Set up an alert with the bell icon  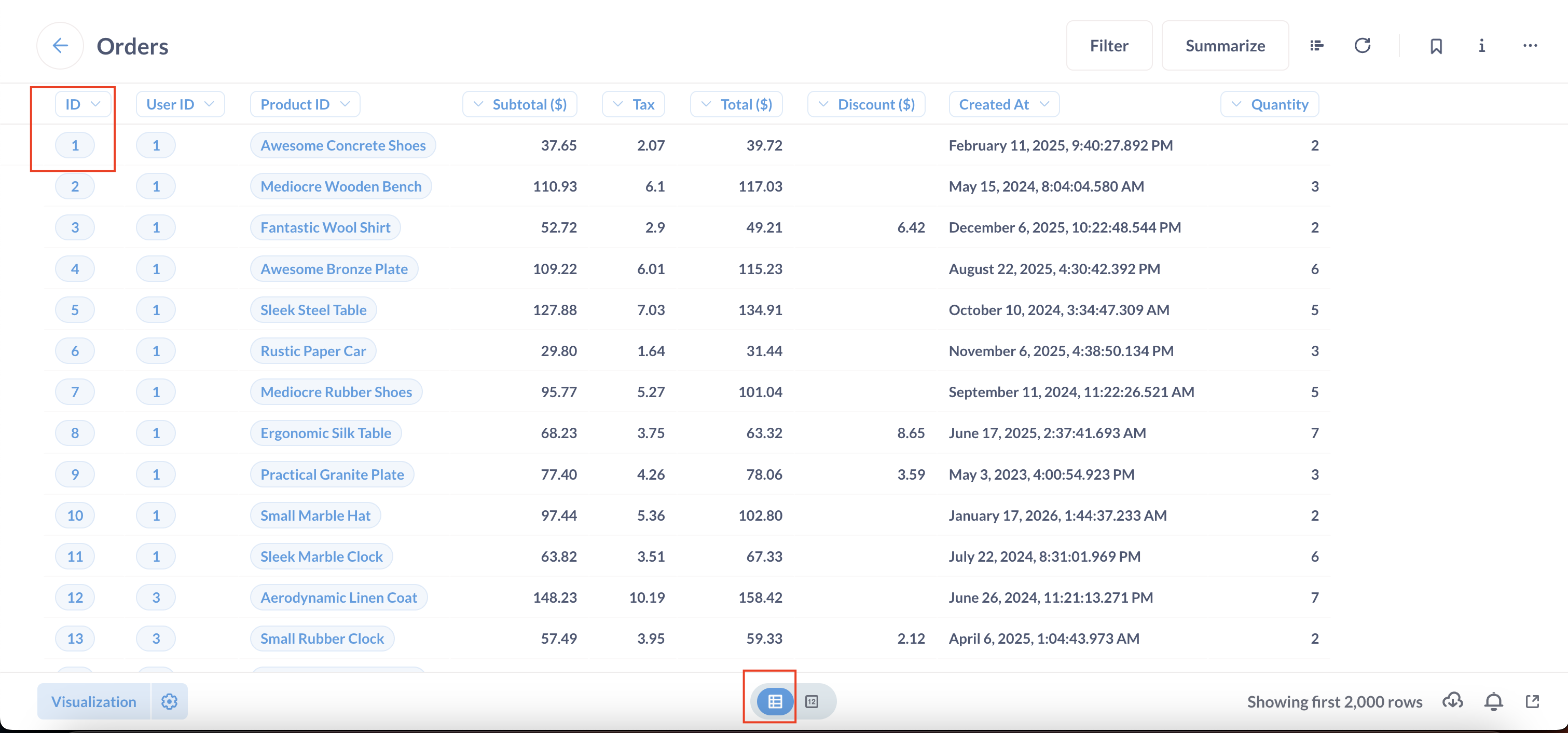(x=1493, y=701)
